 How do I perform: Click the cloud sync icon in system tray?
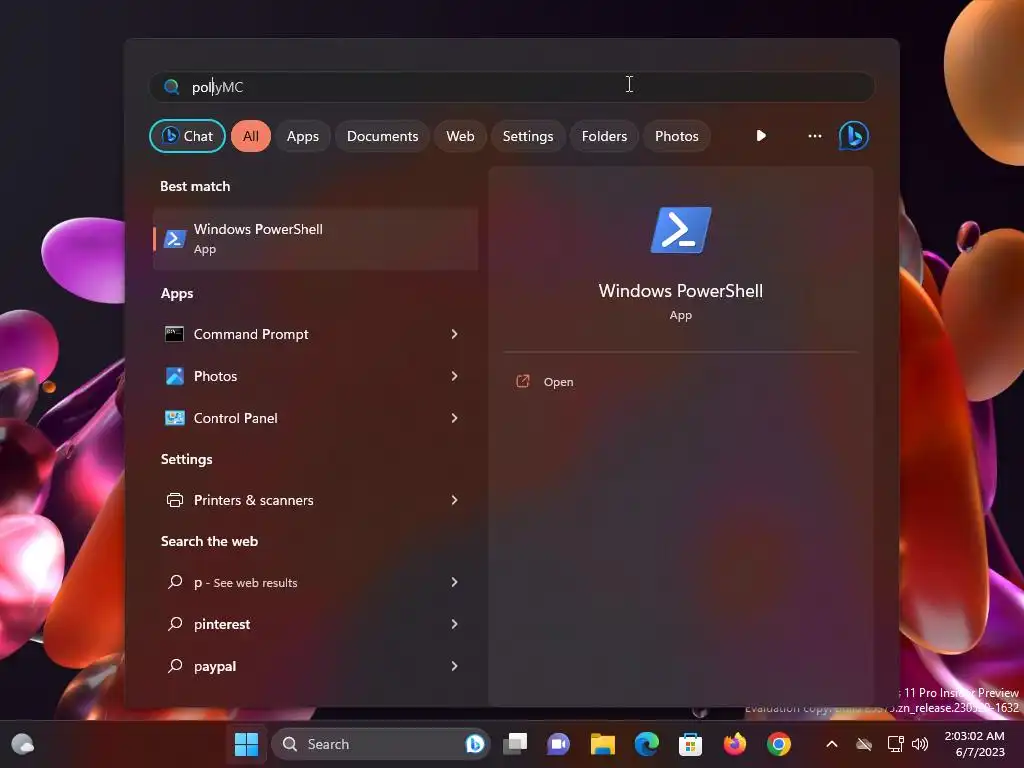pos(864,744)
